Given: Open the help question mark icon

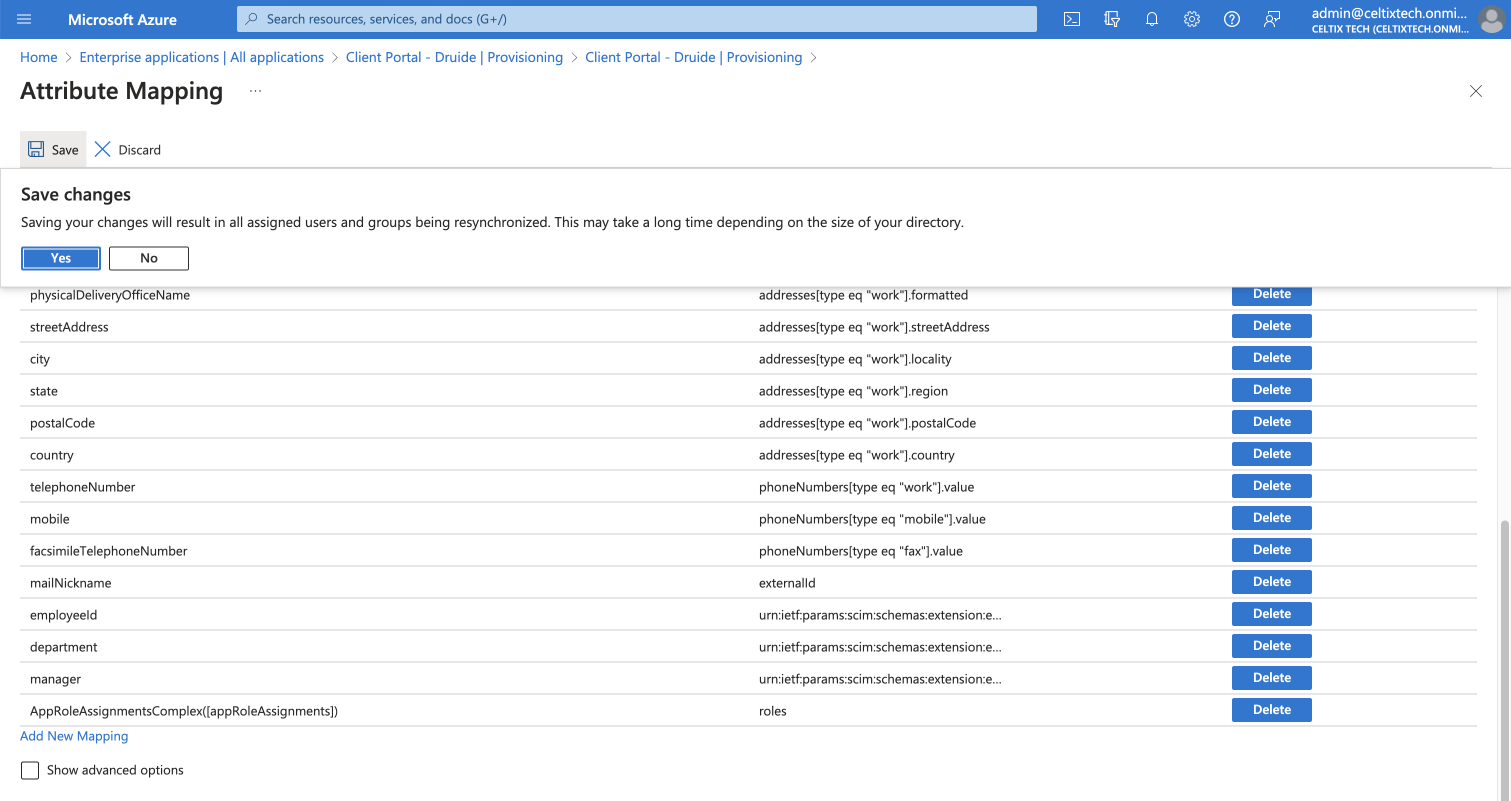Looking at the screenshot, I should (x=1232, y=19).
